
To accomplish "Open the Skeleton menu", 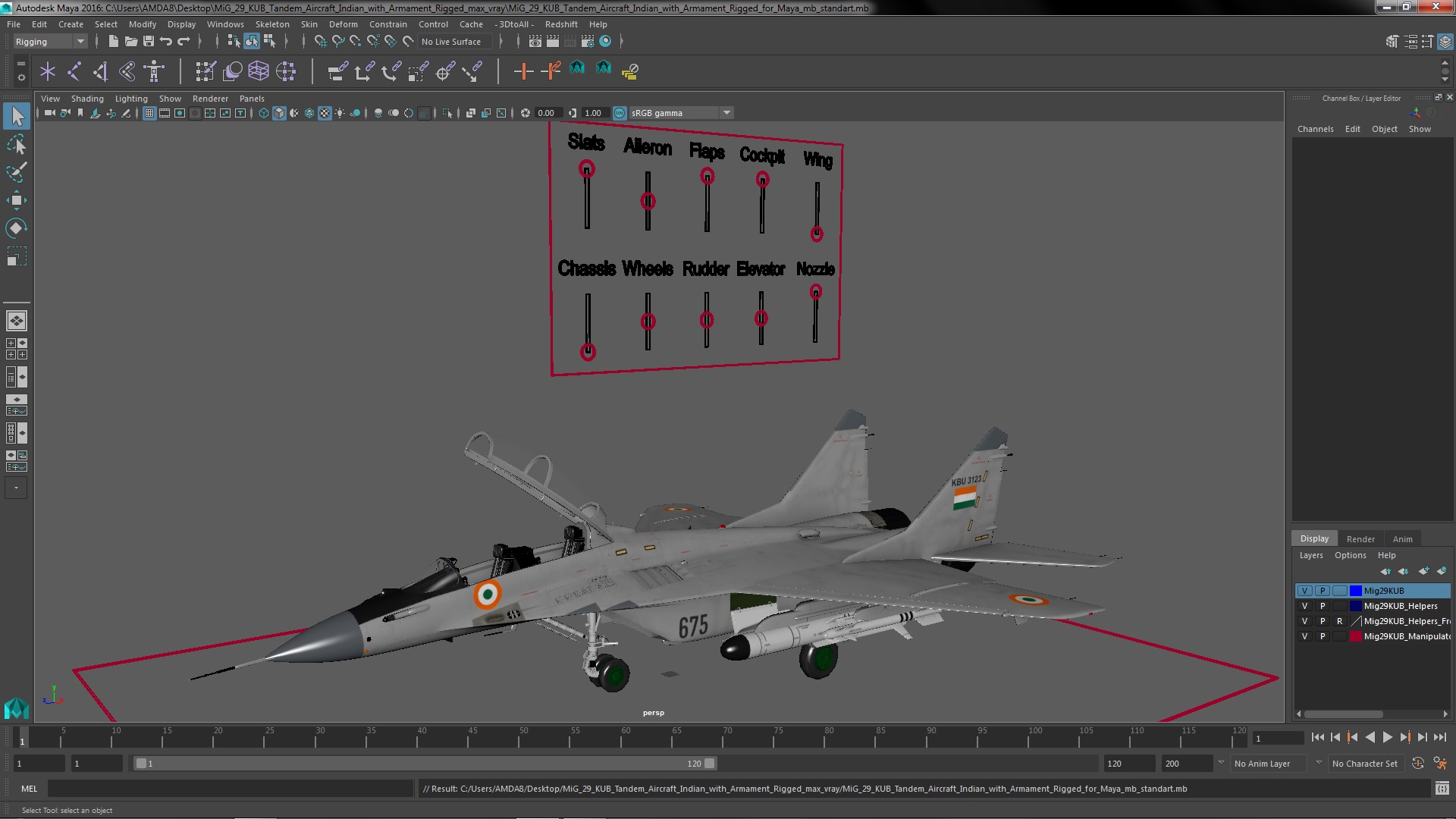I will pos(272,24).
